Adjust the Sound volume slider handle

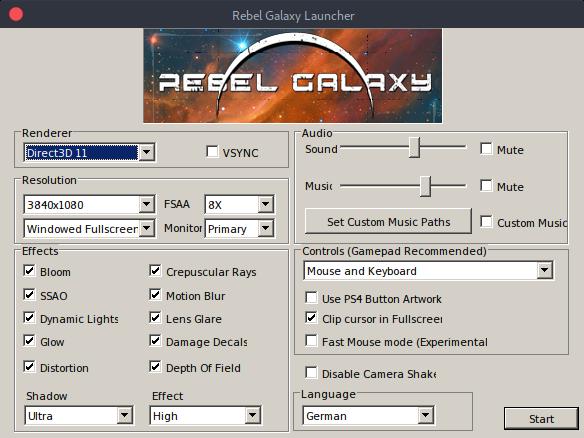414,147
